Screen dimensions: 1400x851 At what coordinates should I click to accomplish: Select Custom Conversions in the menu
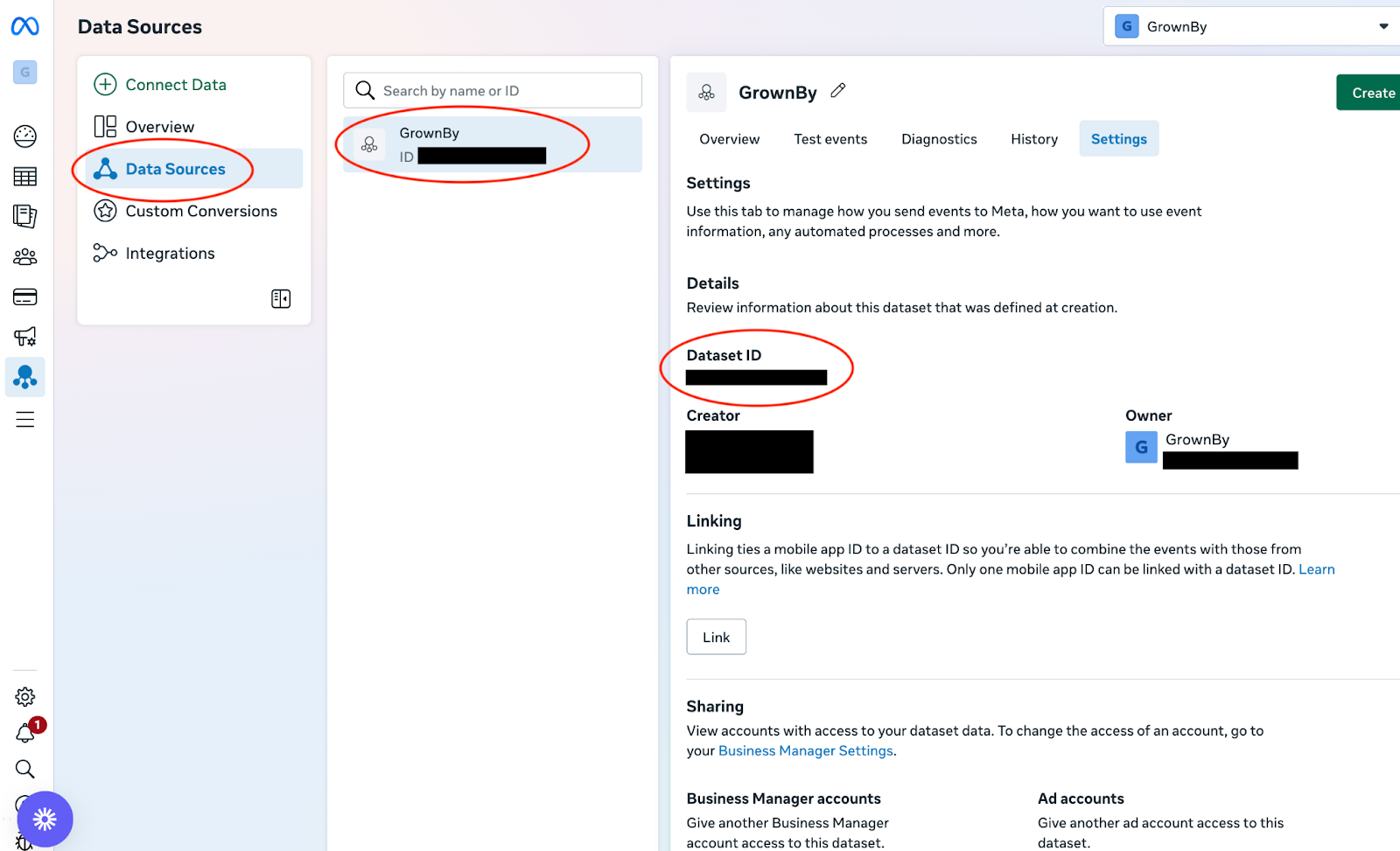(200, 211)
